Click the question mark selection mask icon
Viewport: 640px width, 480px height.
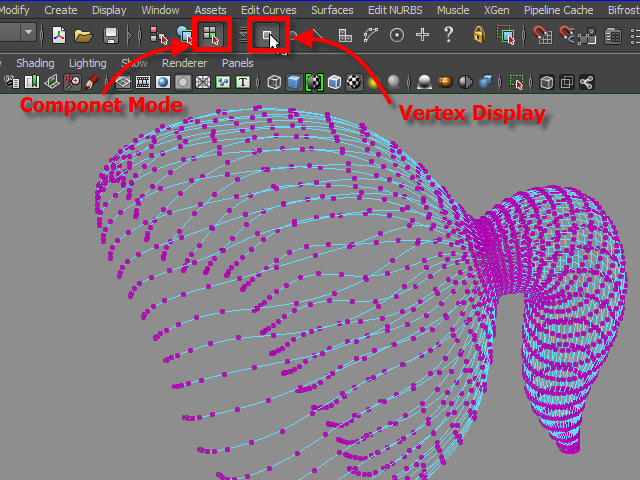[x=448, y=35]
